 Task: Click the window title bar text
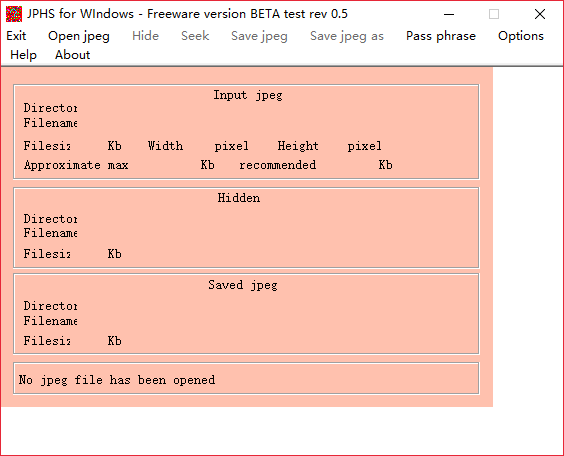(x=187, y=14)
